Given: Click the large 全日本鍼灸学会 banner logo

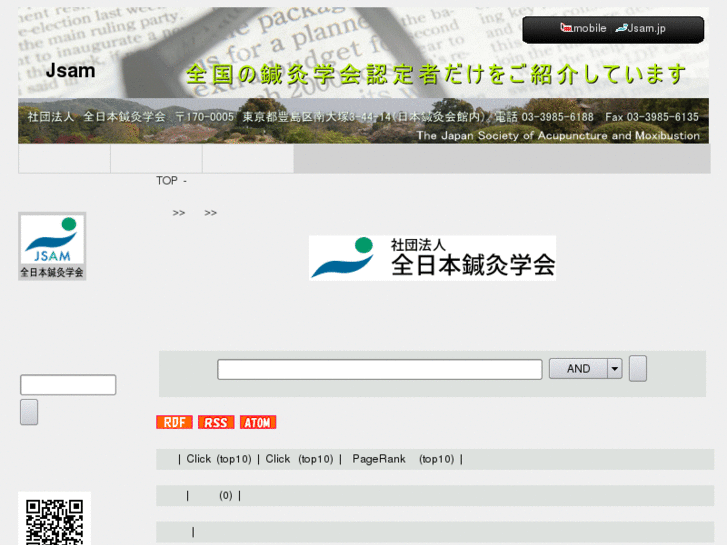Looking at the screenshot, I should (432, 258).
